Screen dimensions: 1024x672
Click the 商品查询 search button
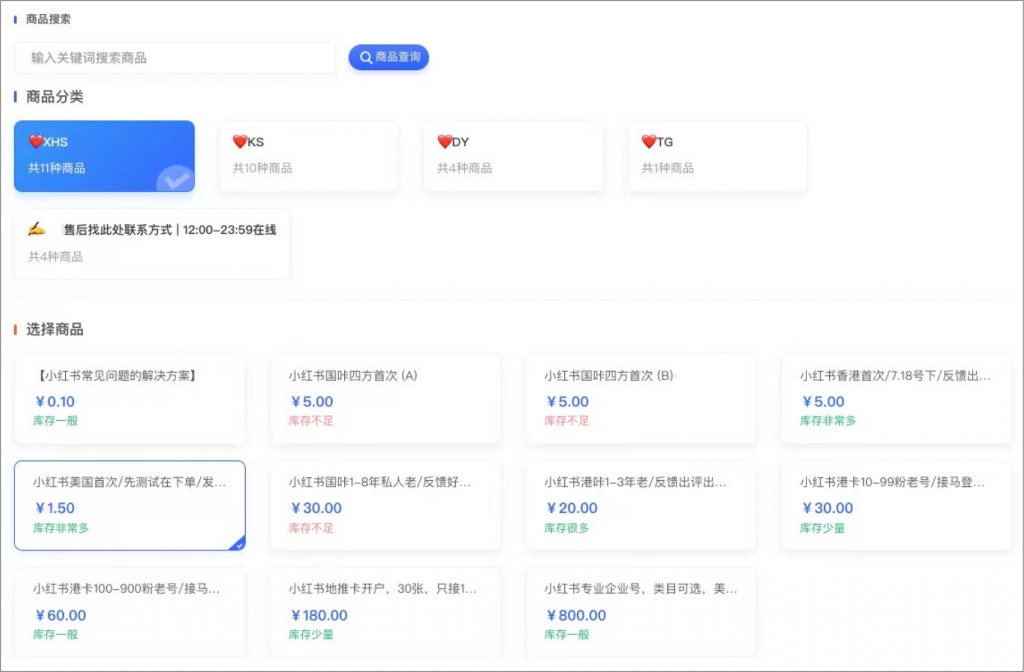[388, 57]
